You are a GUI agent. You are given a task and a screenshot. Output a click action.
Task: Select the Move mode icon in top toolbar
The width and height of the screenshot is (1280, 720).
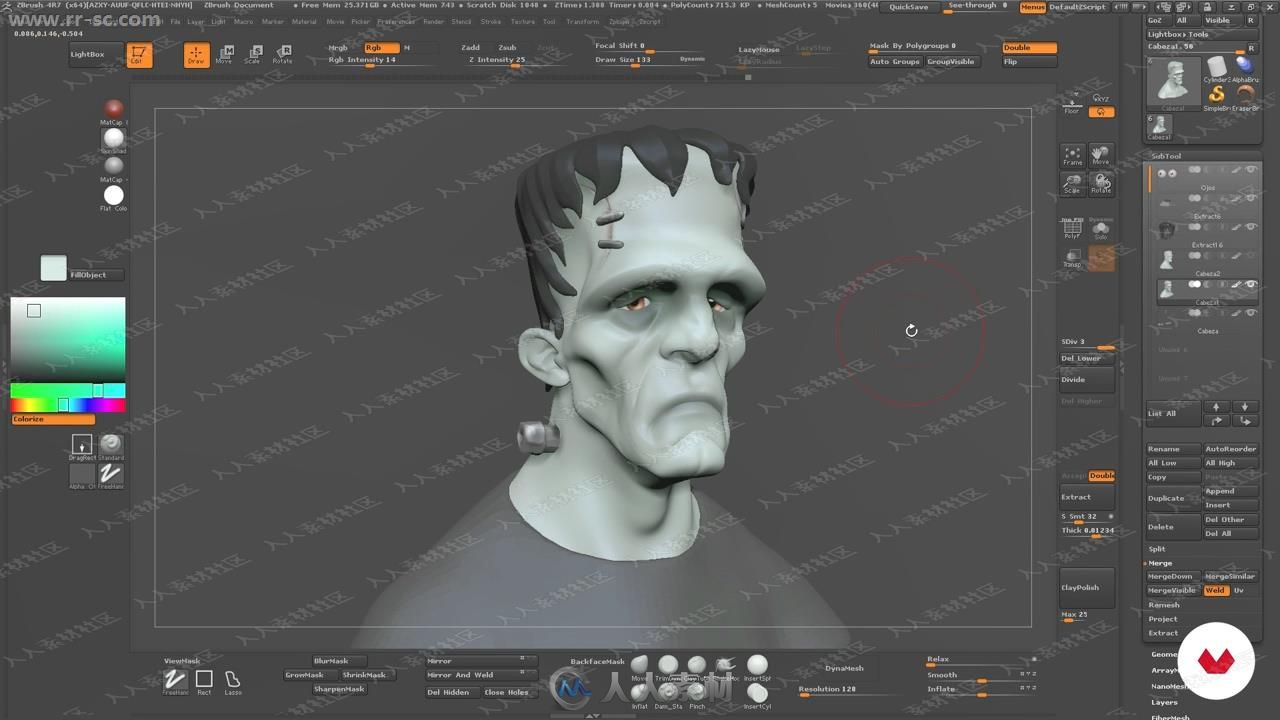coord(226,54)
